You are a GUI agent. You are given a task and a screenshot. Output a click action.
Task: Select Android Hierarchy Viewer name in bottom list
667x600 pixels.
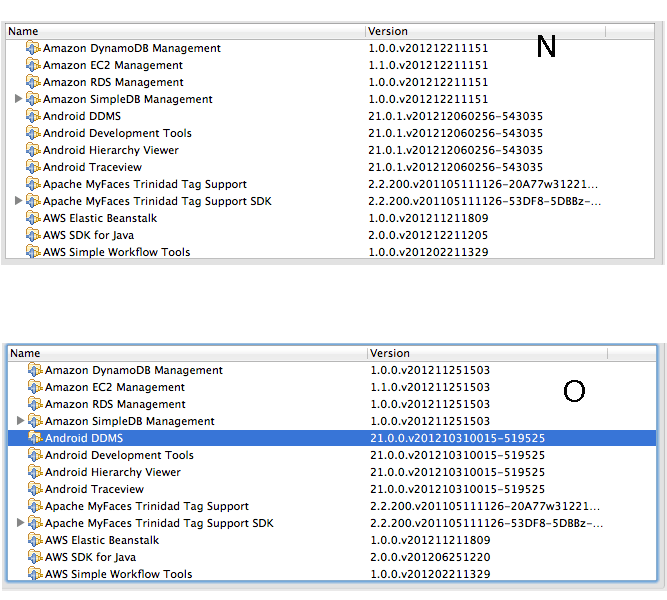click(x=113, y=473)
